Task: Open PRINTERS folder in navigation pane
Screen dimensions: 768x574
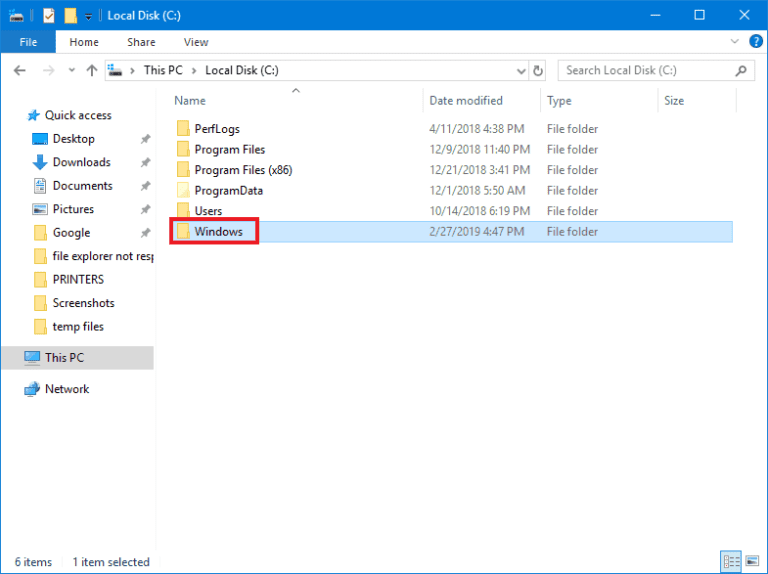Action: point(78,280)
